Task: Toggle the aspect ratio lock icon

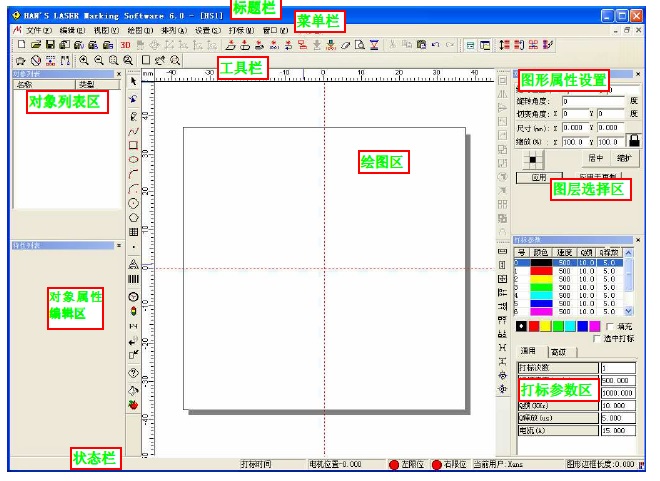Action: 633,142
